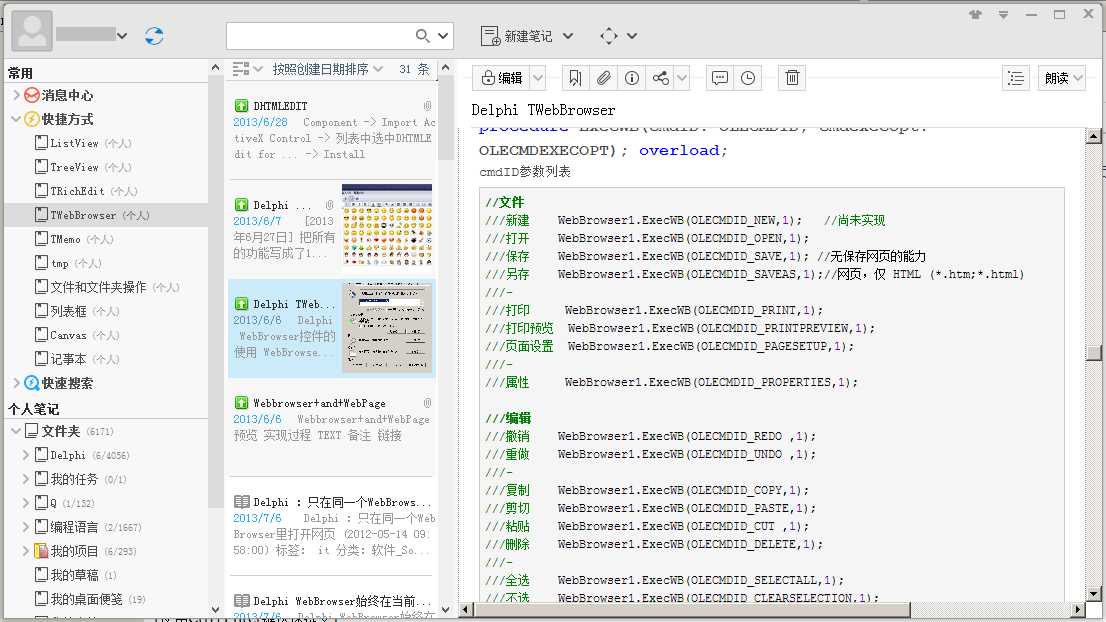This screenshot has height=622, width=1106.
Task: Select the 文件和文件夹操作 shortcut
Action: (x=107, y=287)
